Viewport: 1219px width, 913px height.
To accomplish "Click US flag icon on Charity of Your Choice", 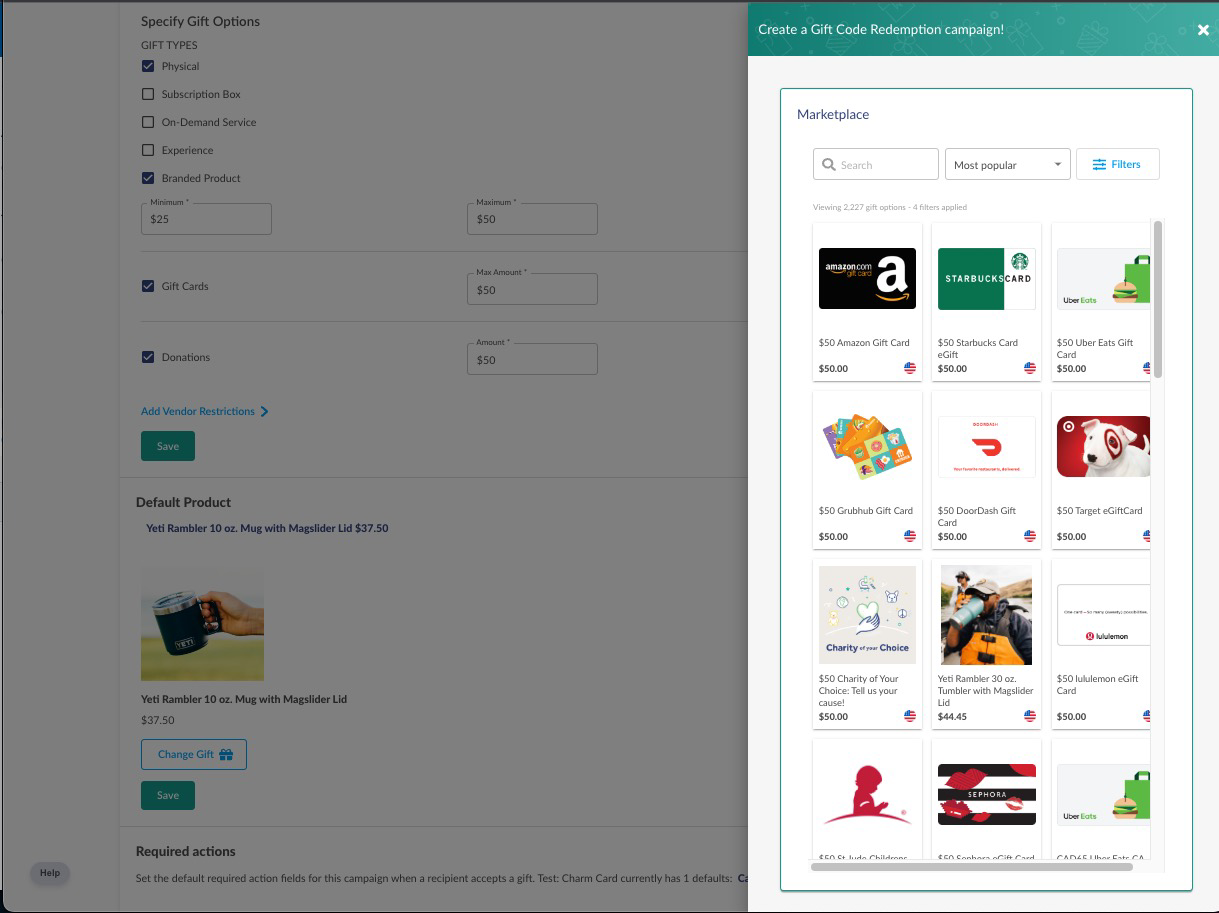I will click(910, 716).
